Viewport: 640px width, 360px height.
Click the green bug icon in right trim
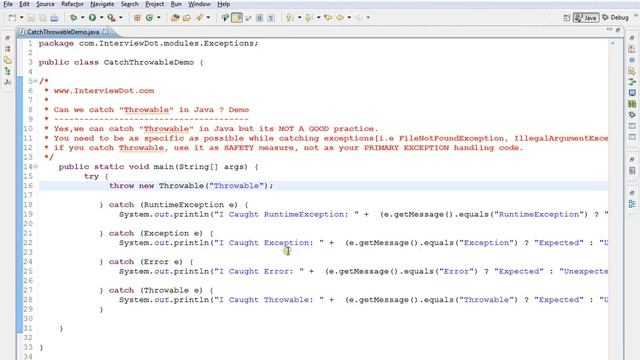coord(632,115)
